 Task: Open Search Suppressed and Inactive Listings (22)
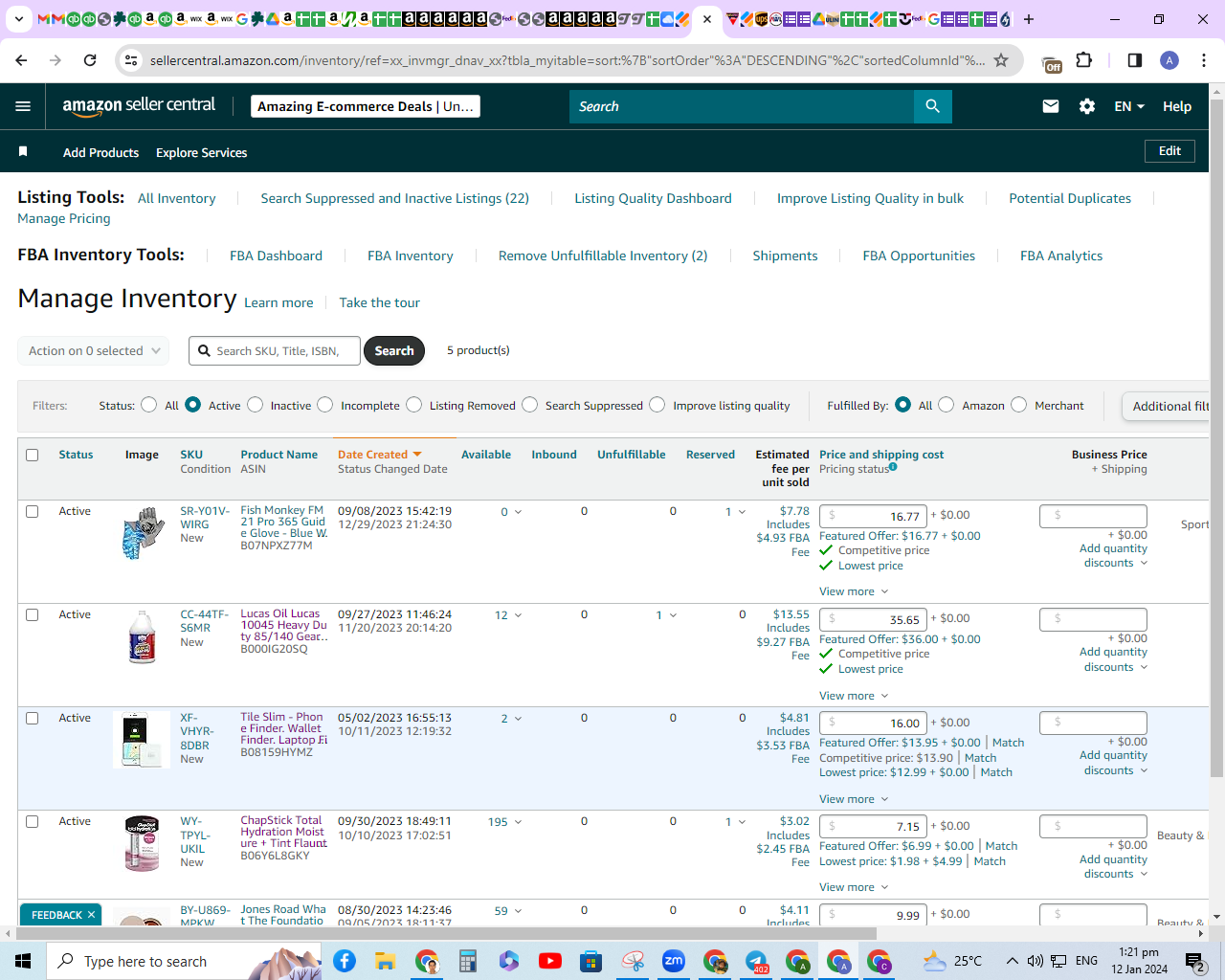point(395,198)
